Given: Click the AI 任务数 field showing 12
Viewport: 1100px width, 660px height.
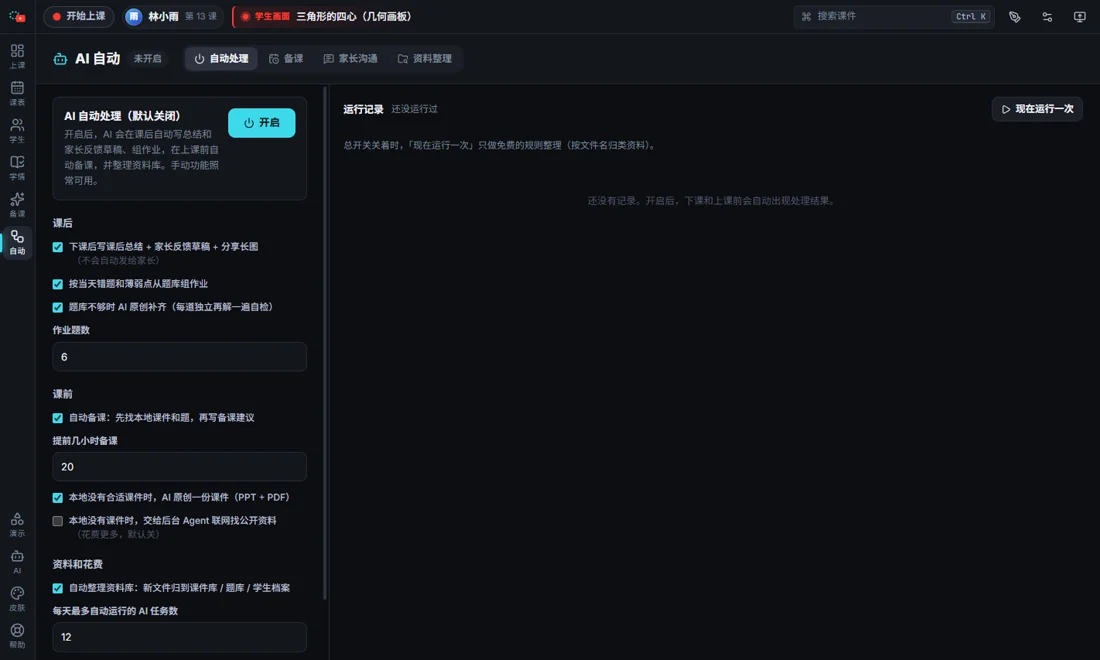Looking at the screenshot, I should pos(180,637).
